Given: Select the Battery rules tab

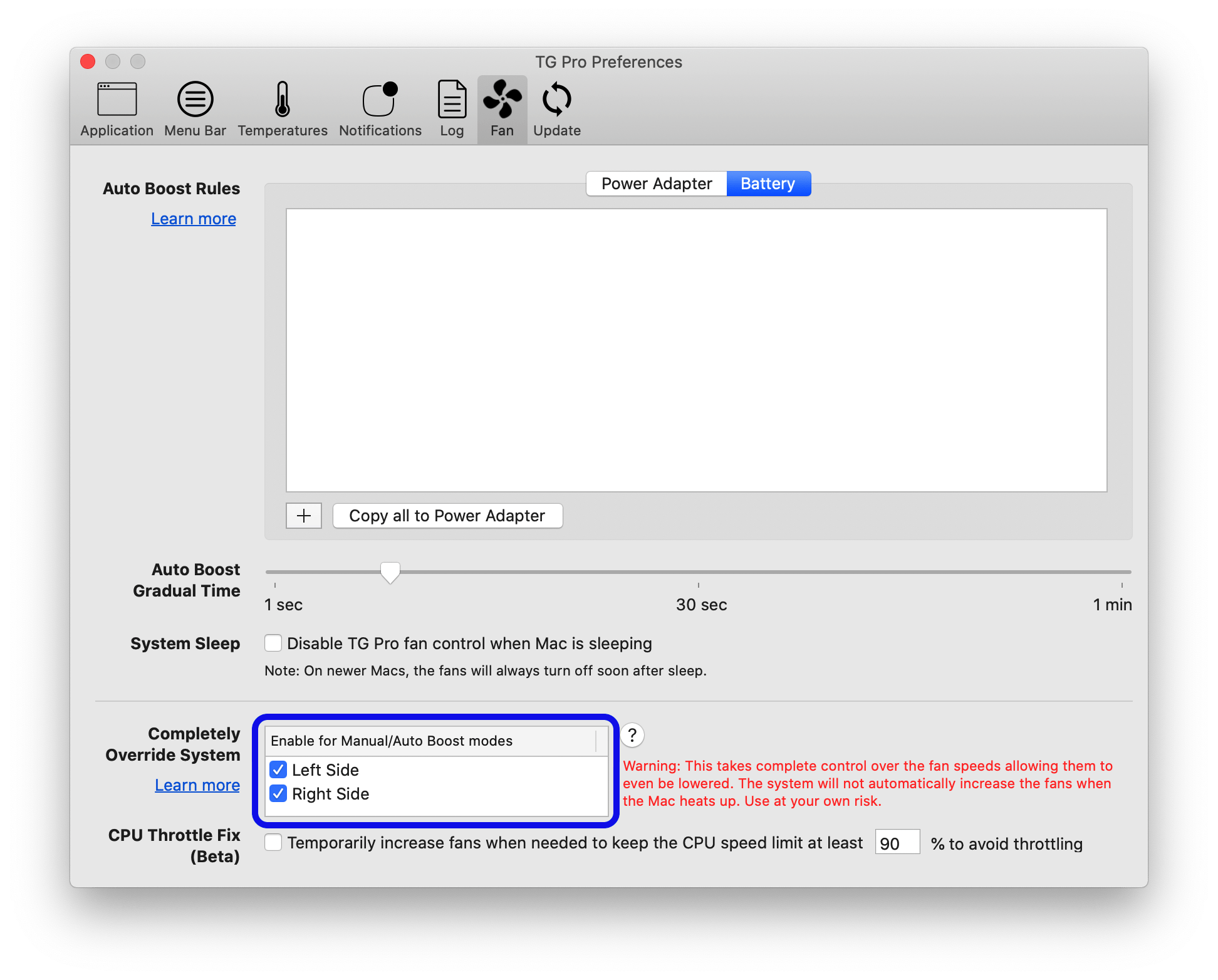Looking at the screenshot, I should (768, 183).
